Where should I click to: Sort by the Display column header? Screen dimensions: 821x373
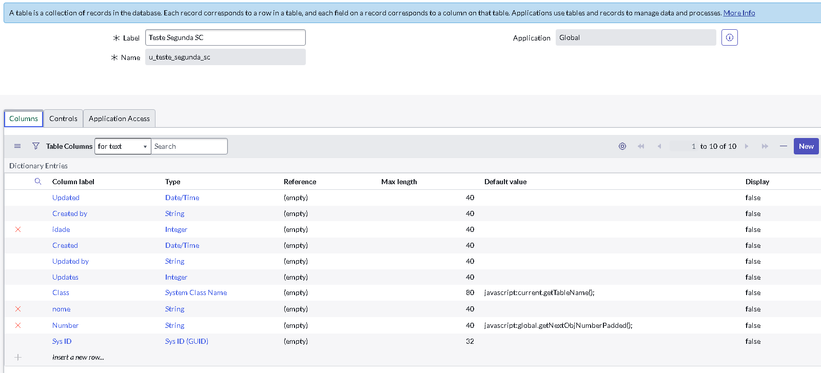757,182
